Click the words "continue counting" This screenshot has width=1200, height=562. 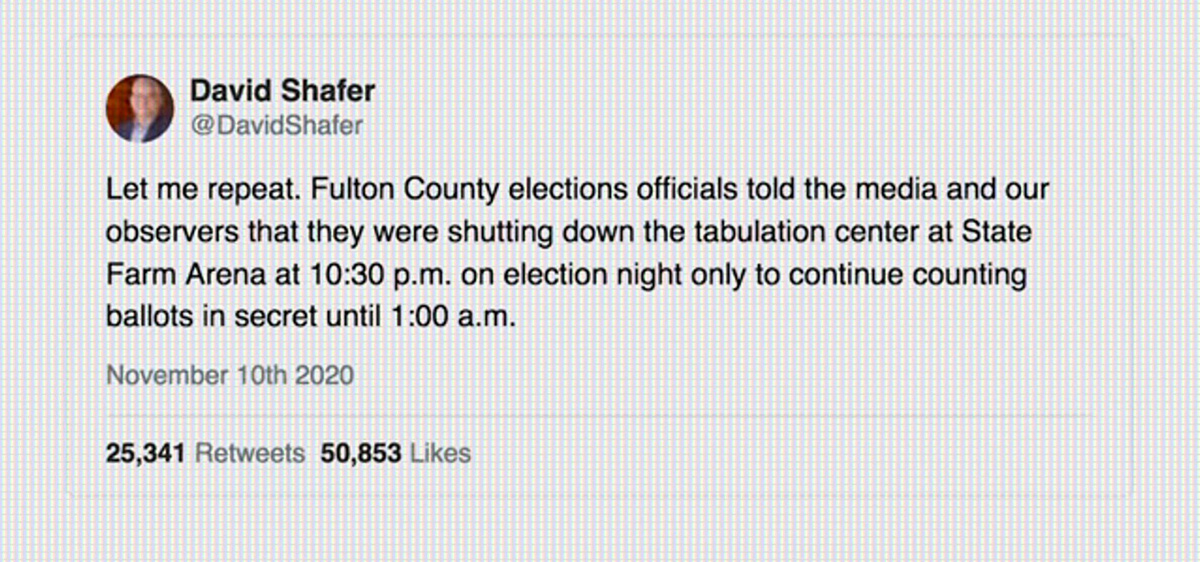tap(906, 275)
